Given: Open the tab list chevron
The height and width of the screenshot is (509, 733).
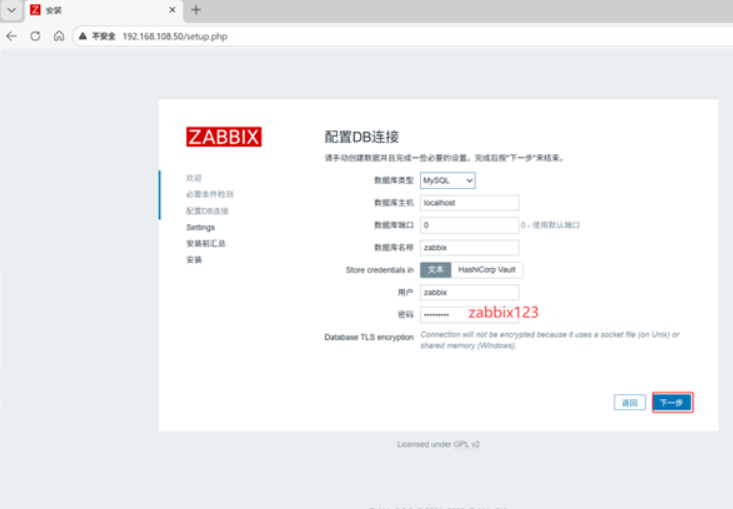Looking at the screenshot, I should coord(12,10).
